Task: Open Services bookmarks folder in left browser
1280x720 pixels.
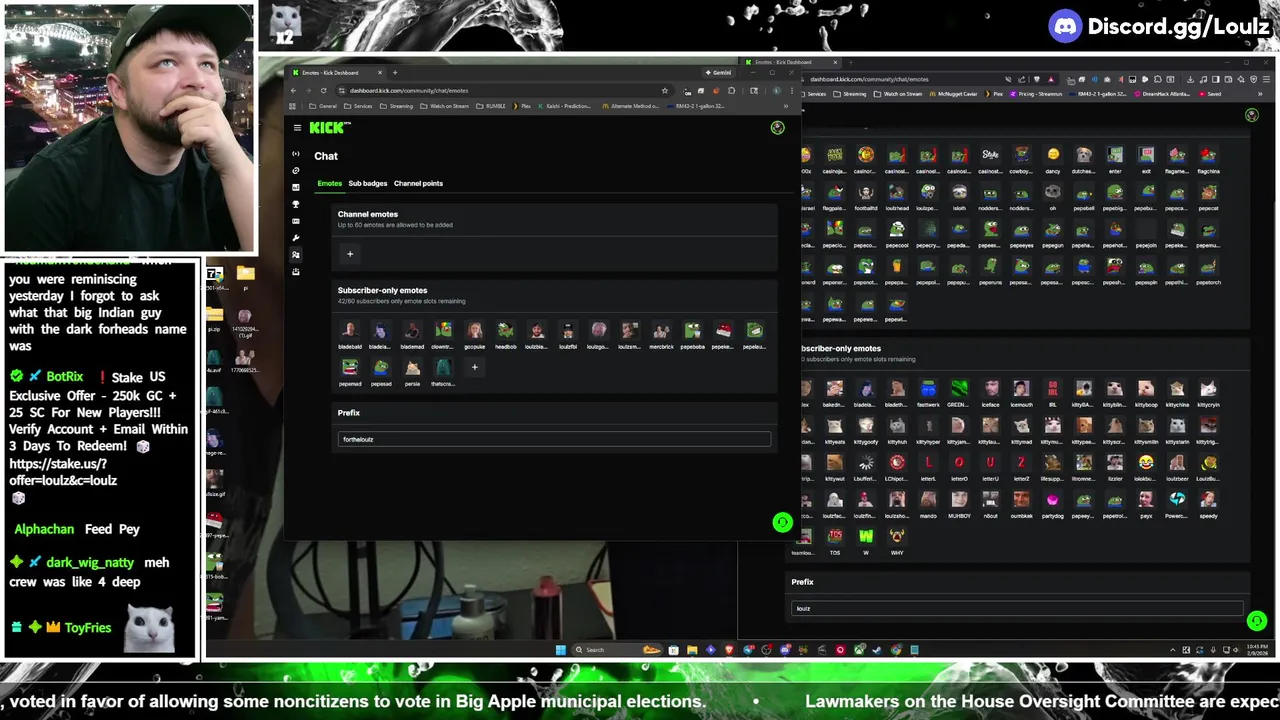Action: [x=358, y=106]
